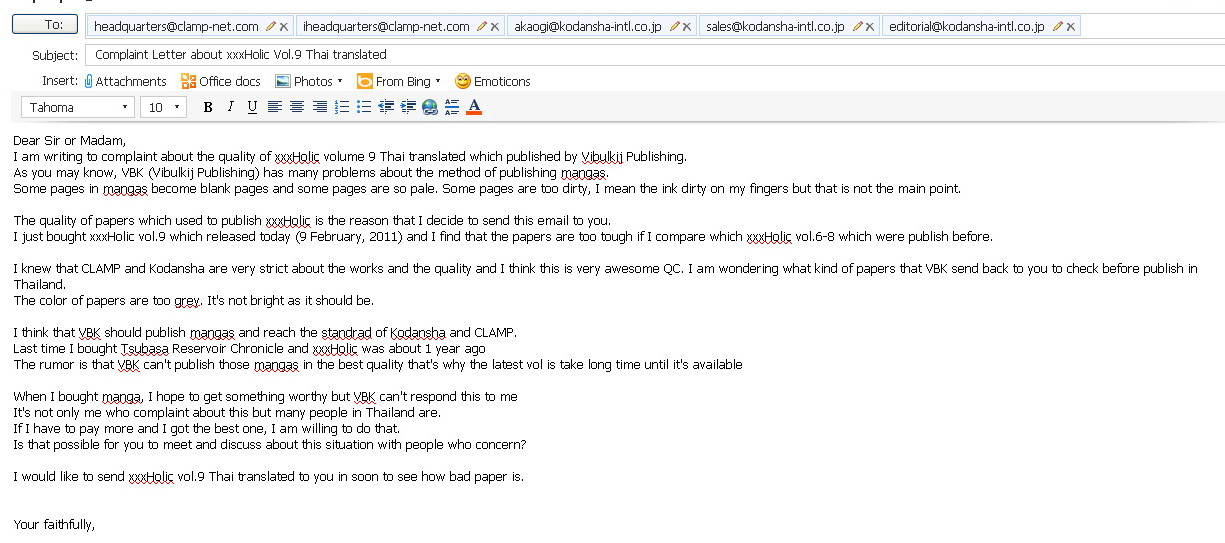Click the Office docs label link
Image resolution: width=1225 pixels, height=543 pixels.
pyautogui.click(x=230, y=82)
